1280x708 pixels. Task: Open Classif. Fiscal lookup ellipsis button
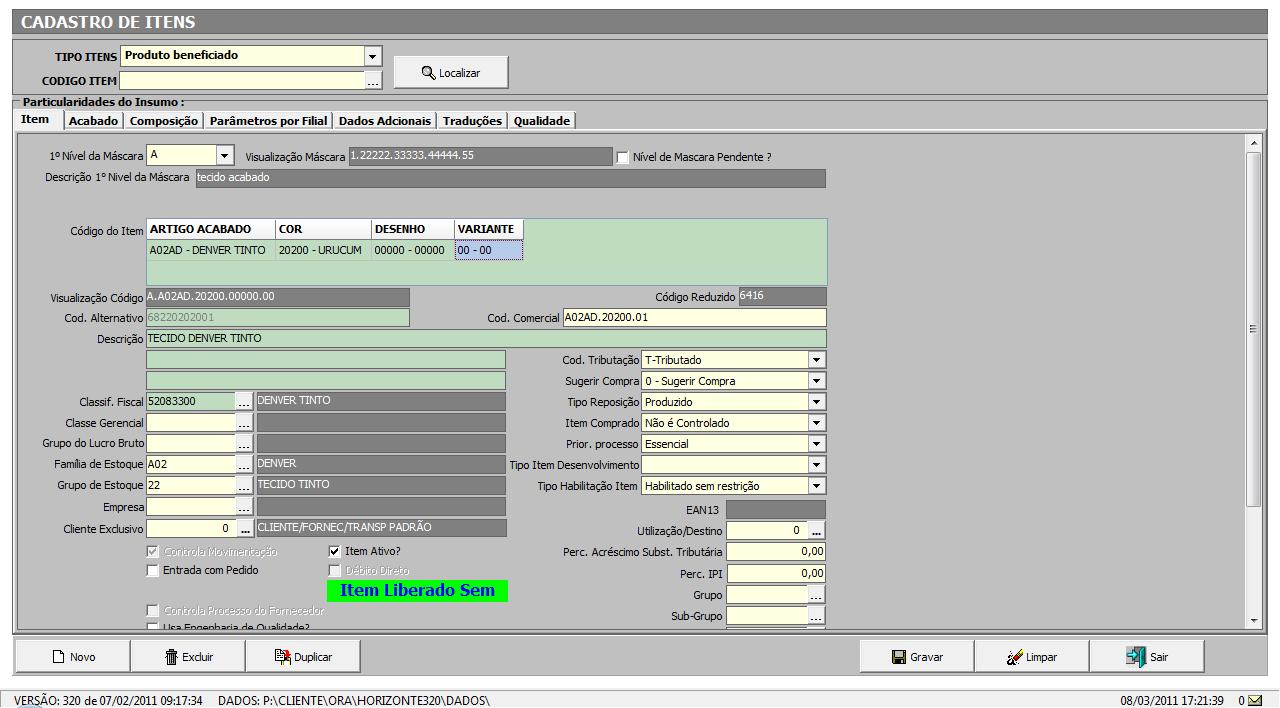pos(245,402)
